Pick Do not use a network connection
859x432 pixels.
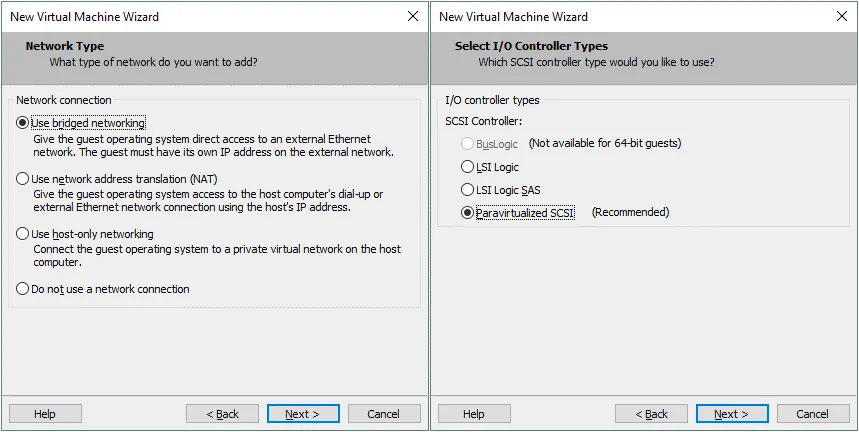click(x=24, y=289)
